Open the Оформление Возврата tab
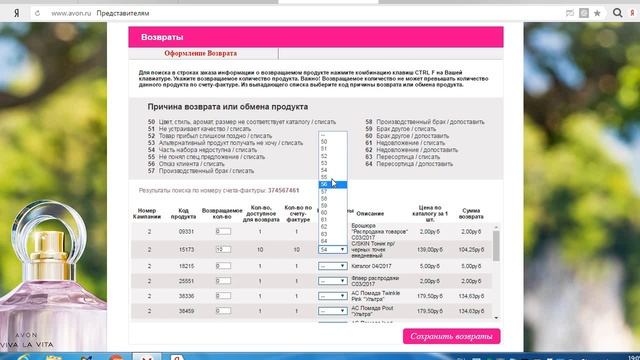Viewport: 640px width, 360px height. (200, 53)
